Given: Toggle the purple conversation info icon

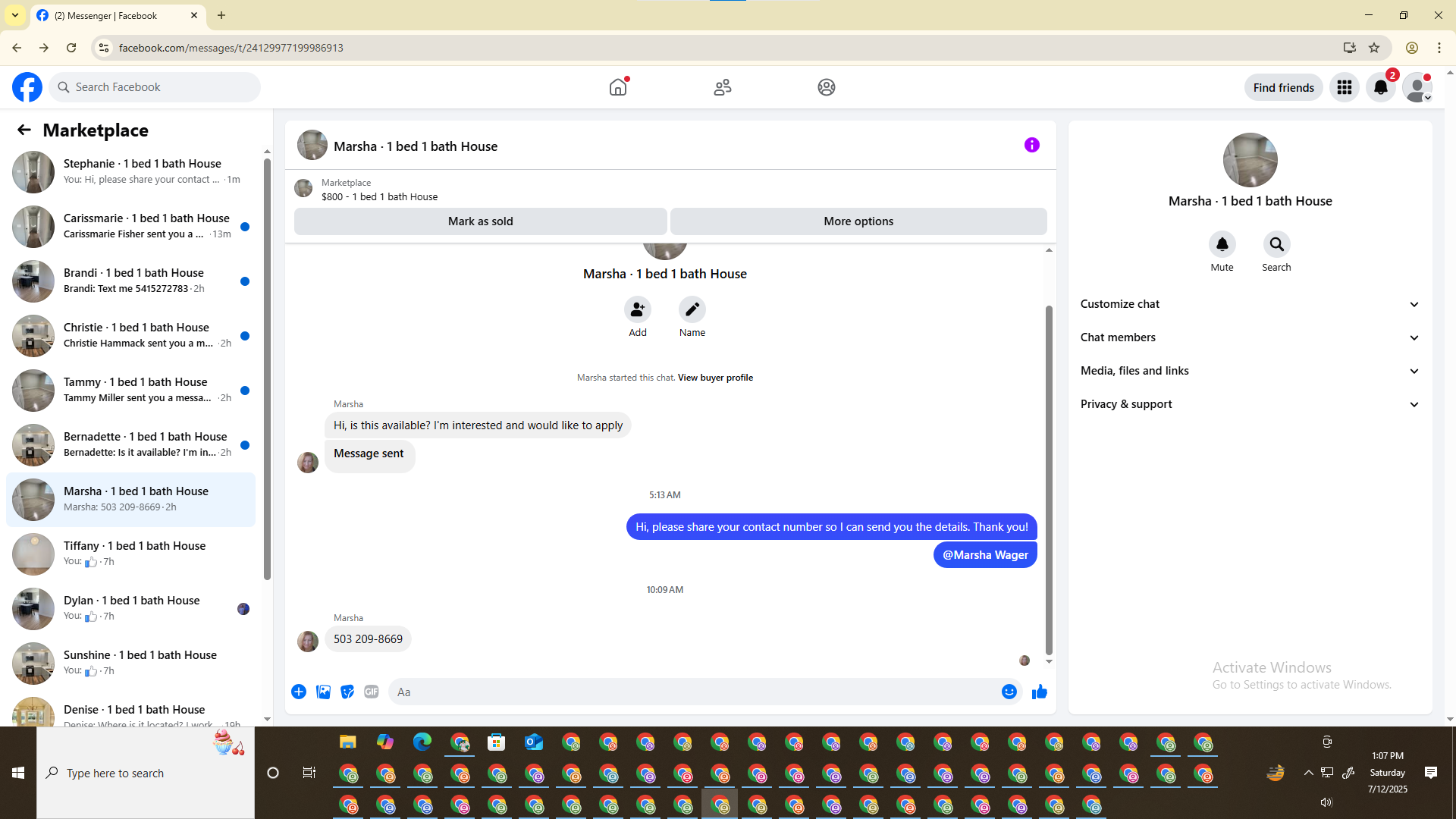Looking at the screenshot, I should pos(1031,145).
